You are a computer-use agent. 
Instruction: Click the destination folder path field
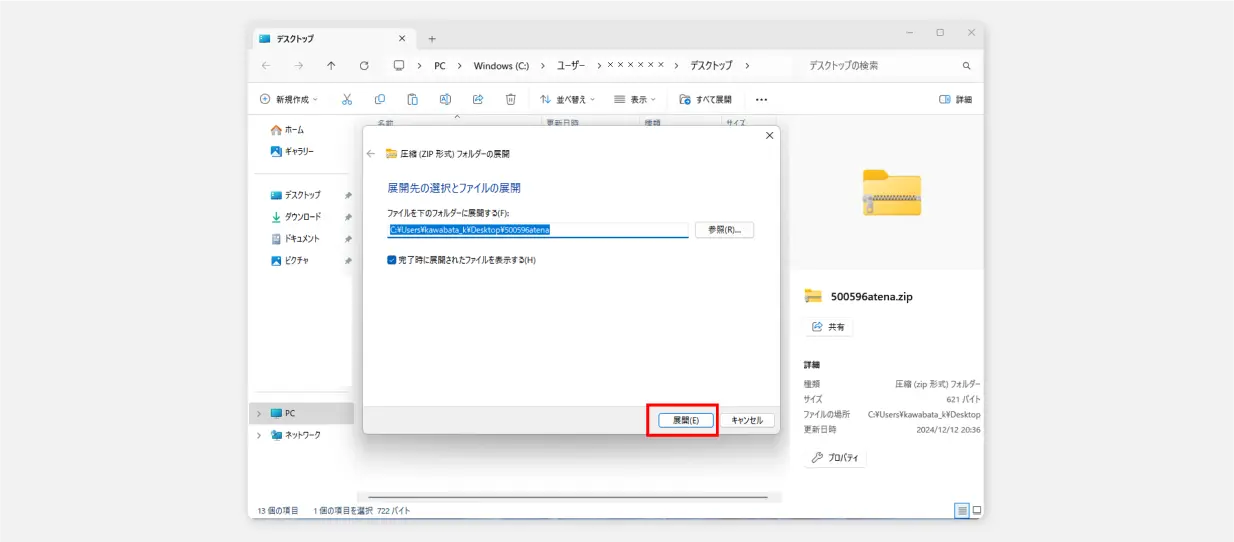click(x=538, y=230)
